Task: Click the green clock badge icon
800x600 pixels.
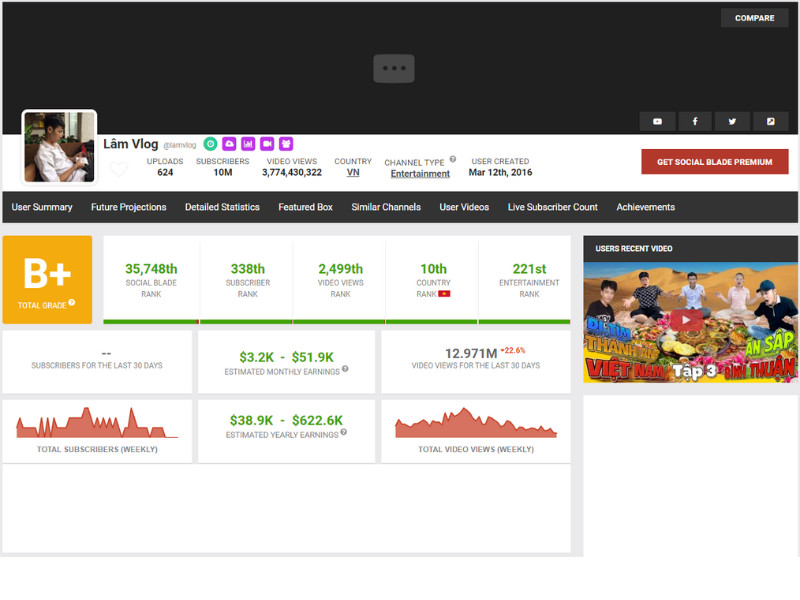Action: pos(210,144)
